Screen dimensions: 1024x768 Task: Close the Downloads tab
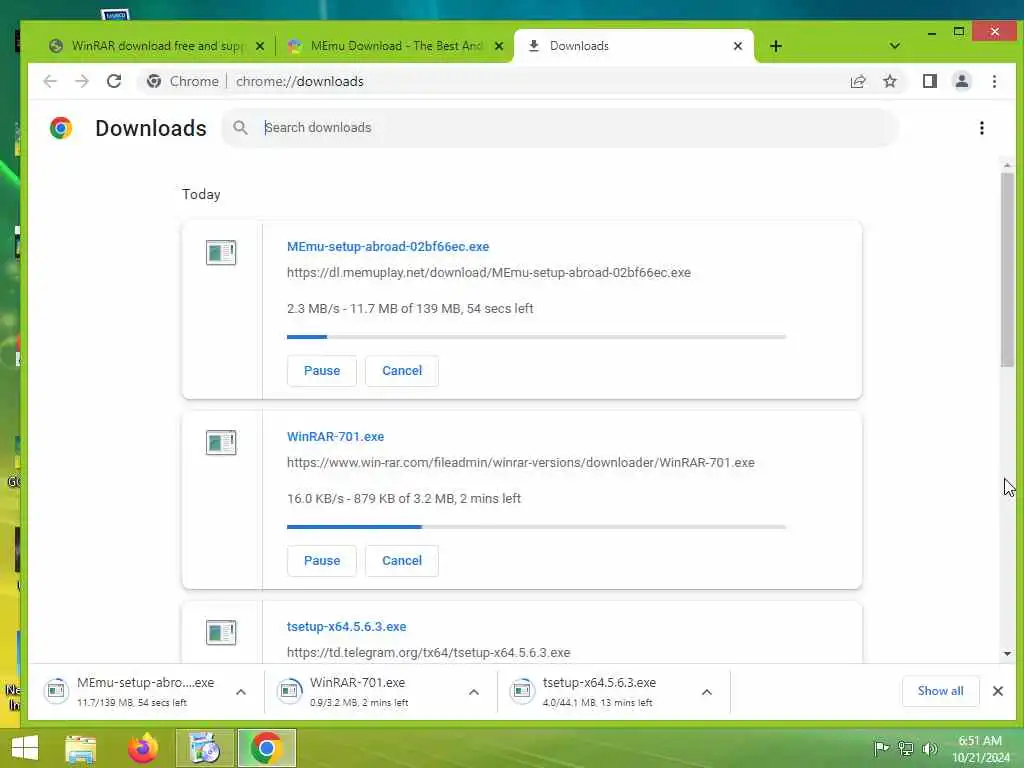tap(738, 46)
